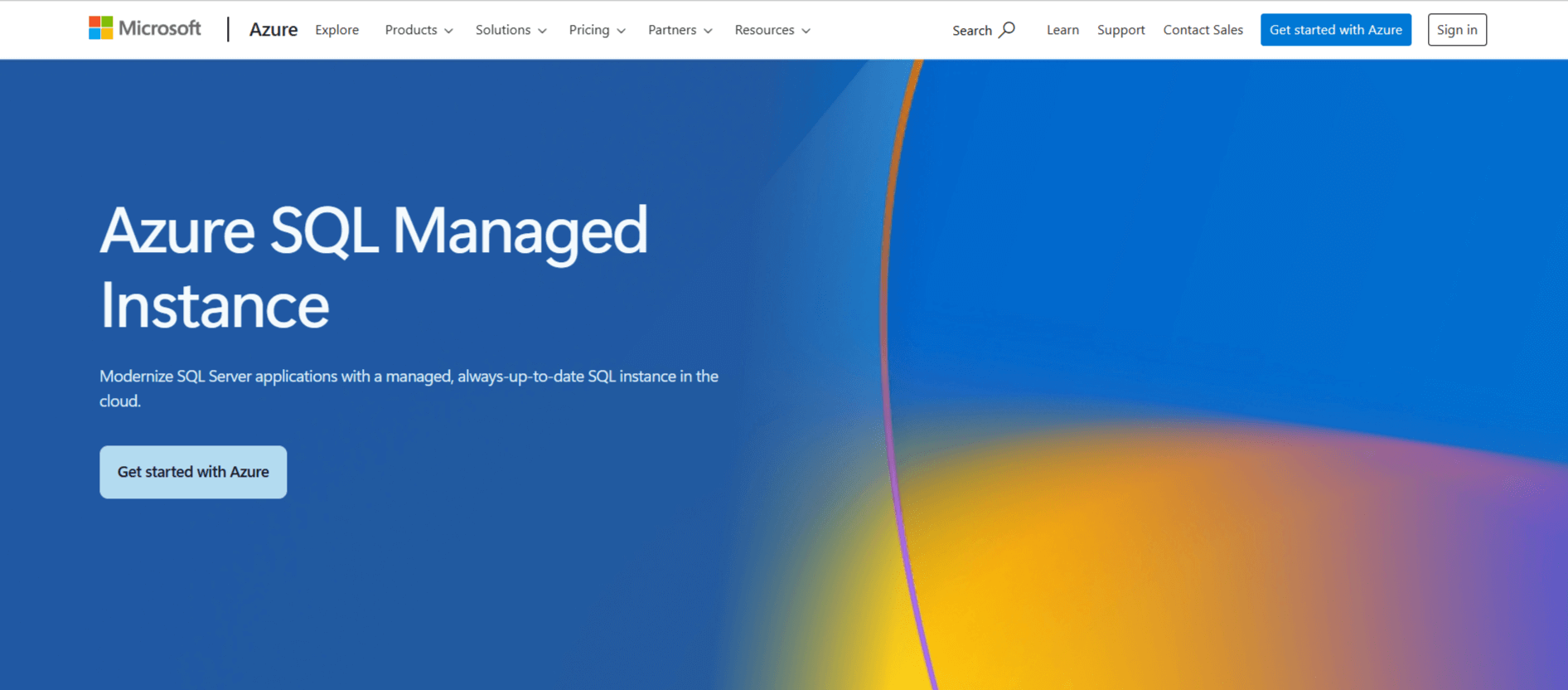
Task: Click the Microsoft logo
Action: click(x=145, y=29)
